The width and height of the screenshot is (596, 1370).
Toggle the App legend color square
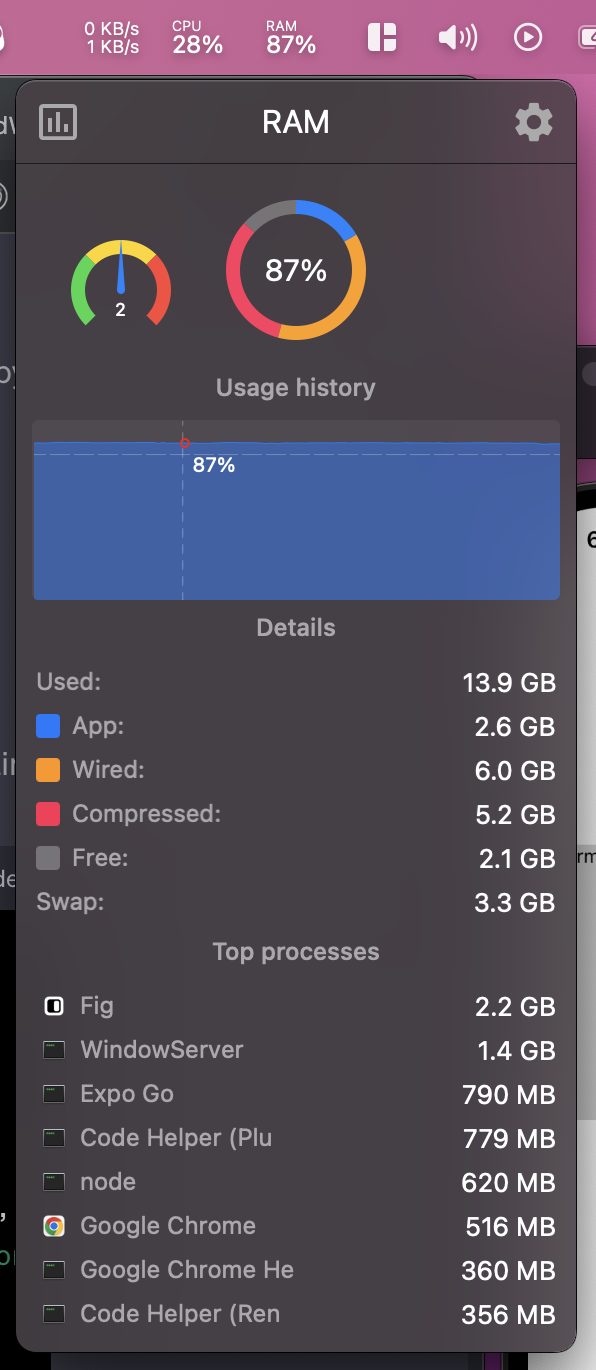coord(50,726)
